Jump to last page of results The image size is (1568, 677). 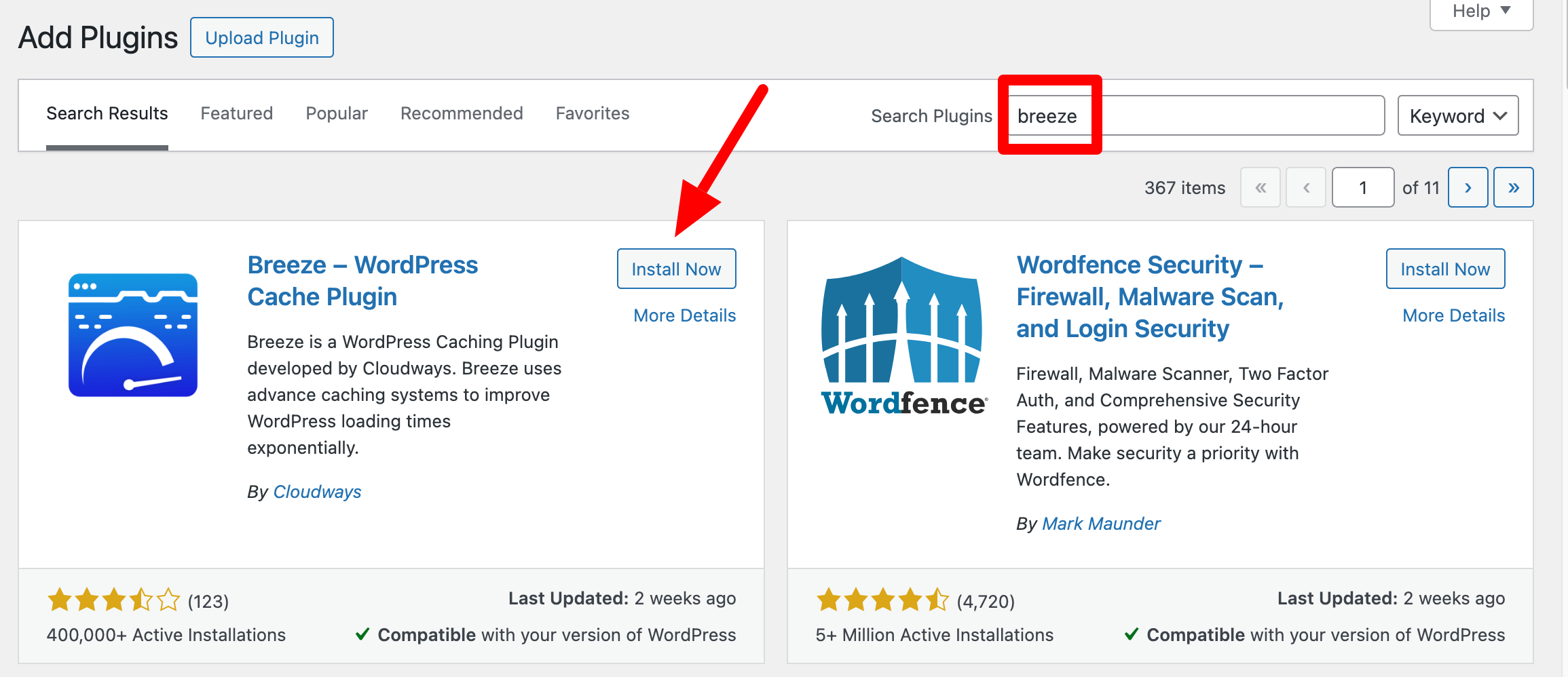pos(1513,187)
